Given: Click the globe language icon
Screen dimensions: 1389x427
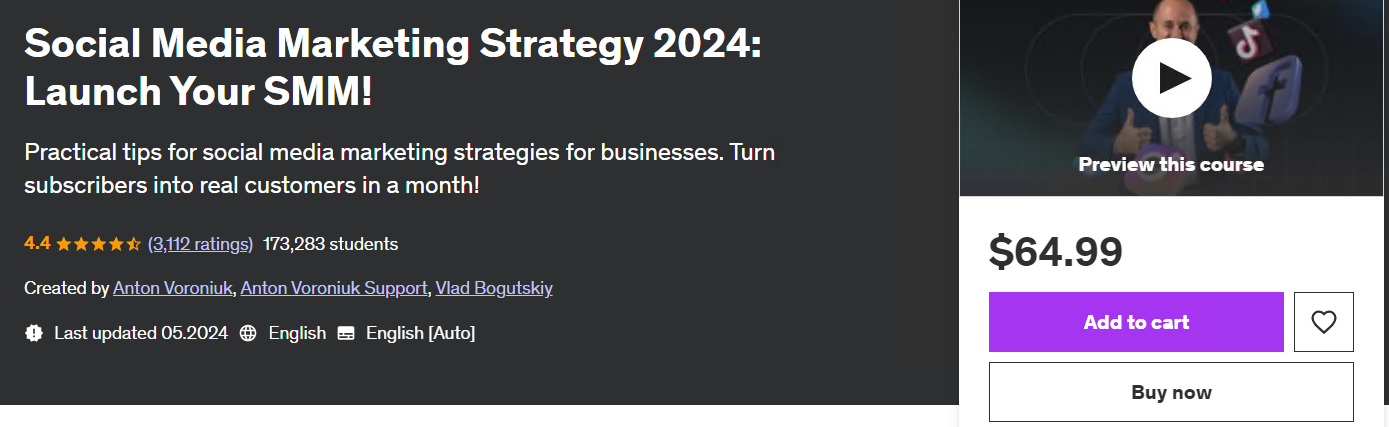Looking at the screenshot, I should tap(249, 333).
